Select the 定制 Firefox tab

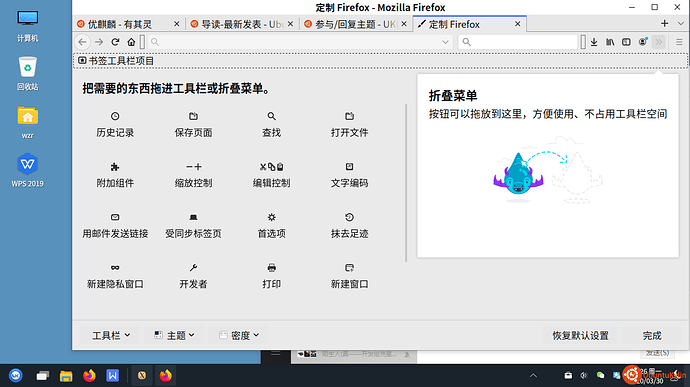coord(469,24)
